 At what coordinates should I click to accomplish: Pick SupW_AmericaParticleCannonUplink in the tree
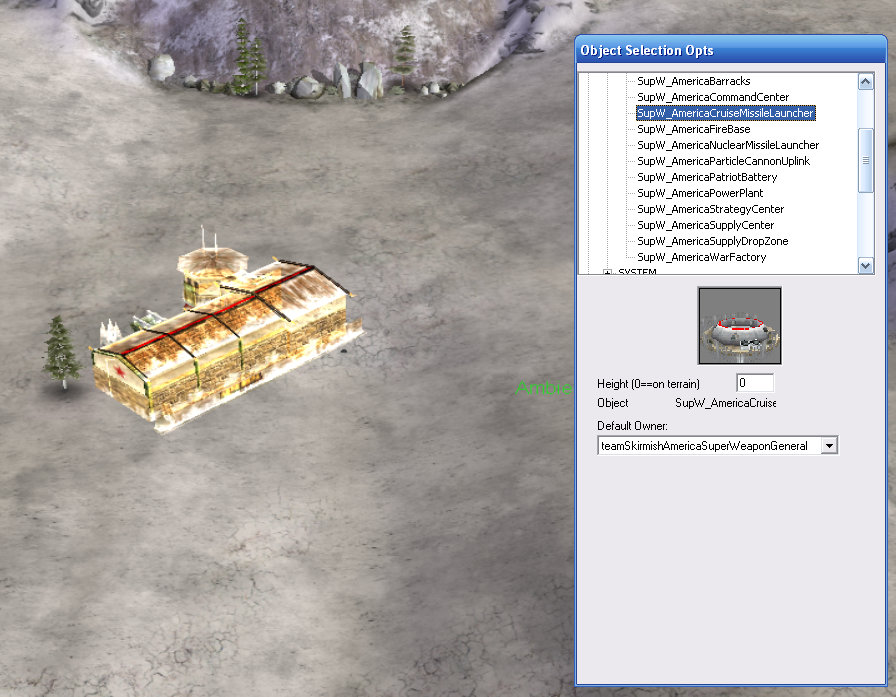tap(723, 161)
